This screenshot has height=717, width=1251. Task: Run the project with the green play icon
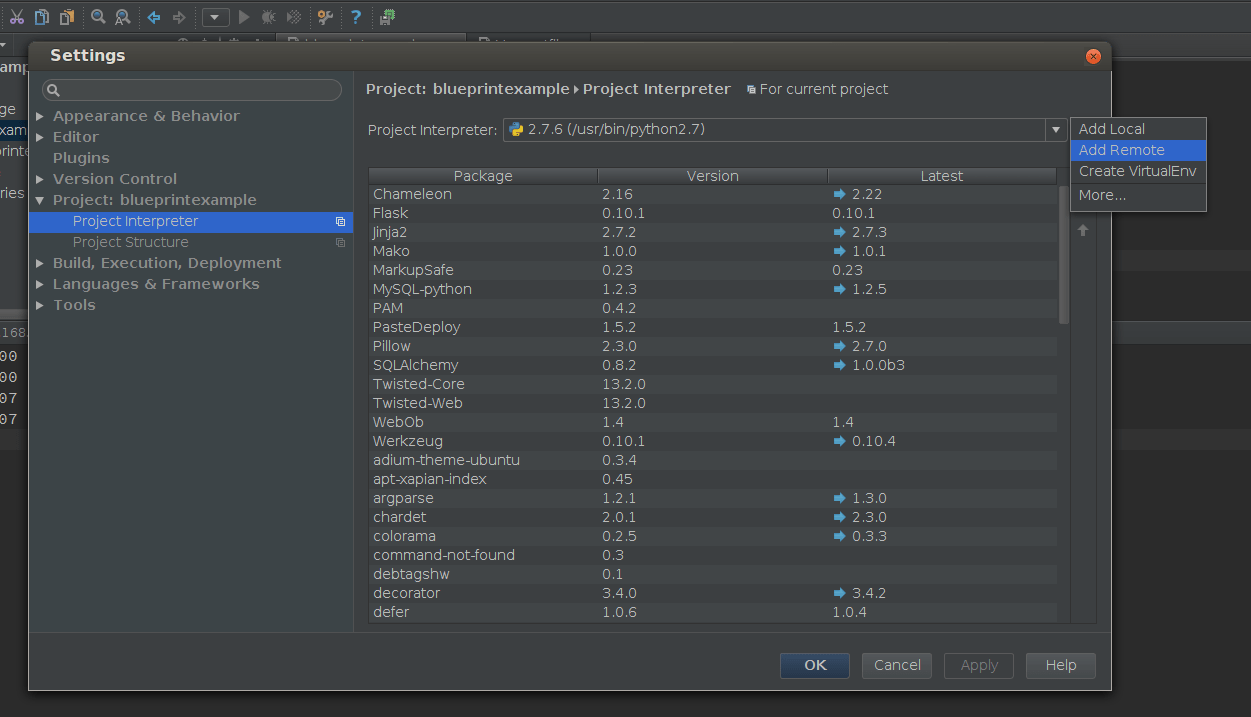[x=243, y=16]
